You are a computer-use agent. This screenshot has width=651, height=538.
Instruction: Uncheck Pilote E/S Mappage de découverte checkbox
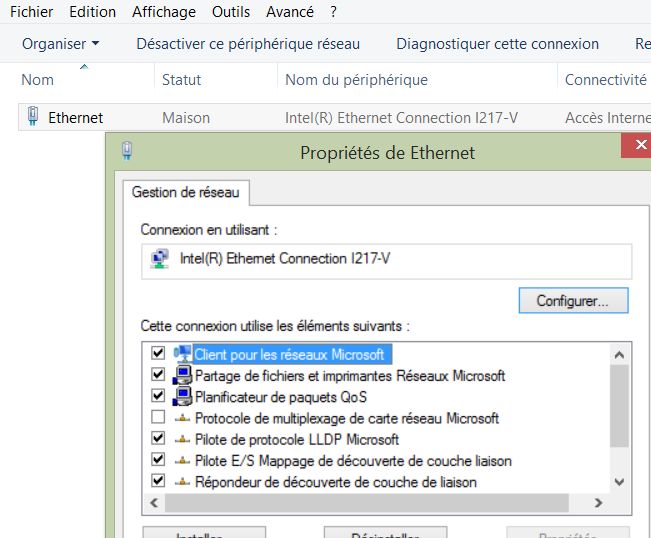(158, 459)
